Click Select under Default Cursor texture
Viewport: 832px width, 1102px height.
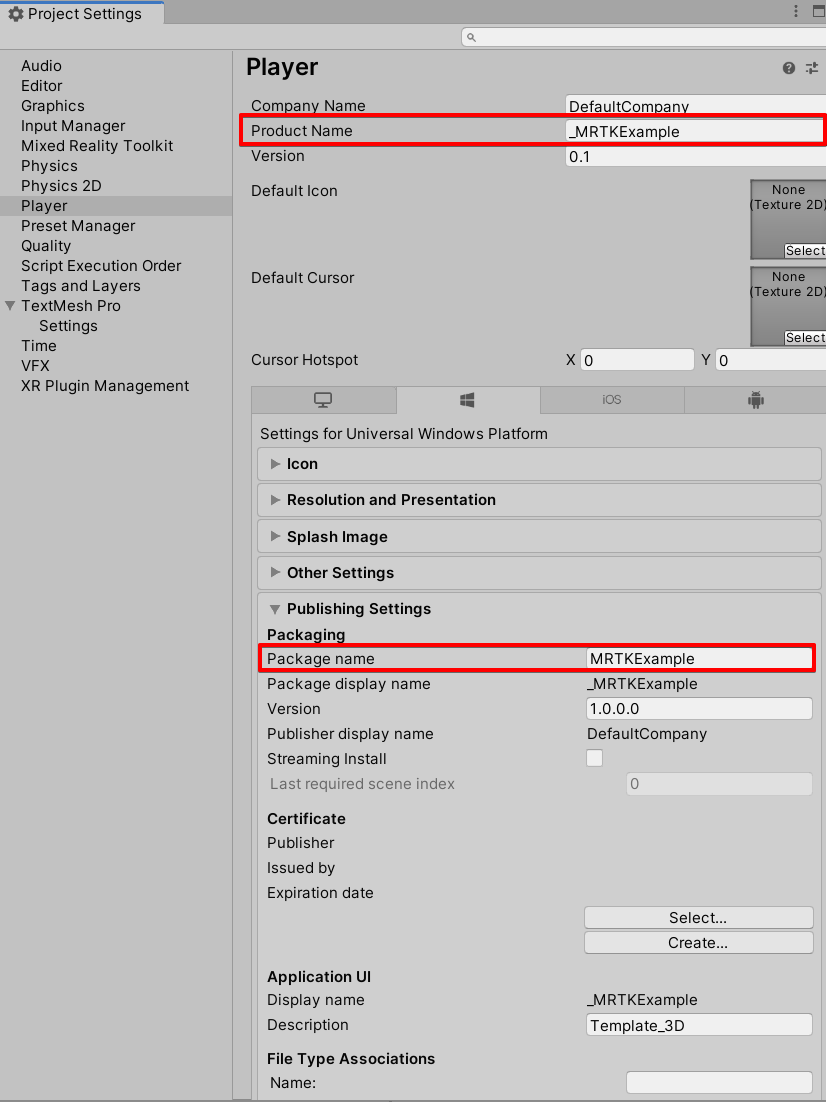tap(805, 338)
